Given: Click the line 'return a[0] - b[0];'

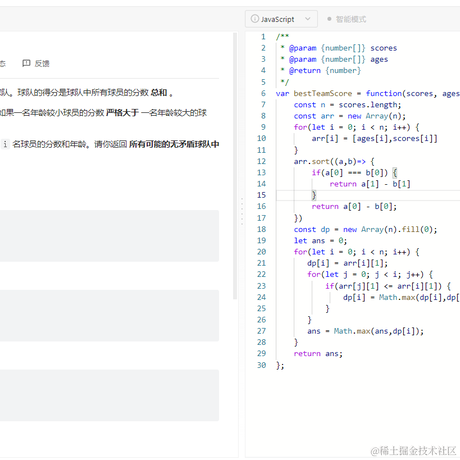Looking at the screenshot, I should click(x=354, y=207).
